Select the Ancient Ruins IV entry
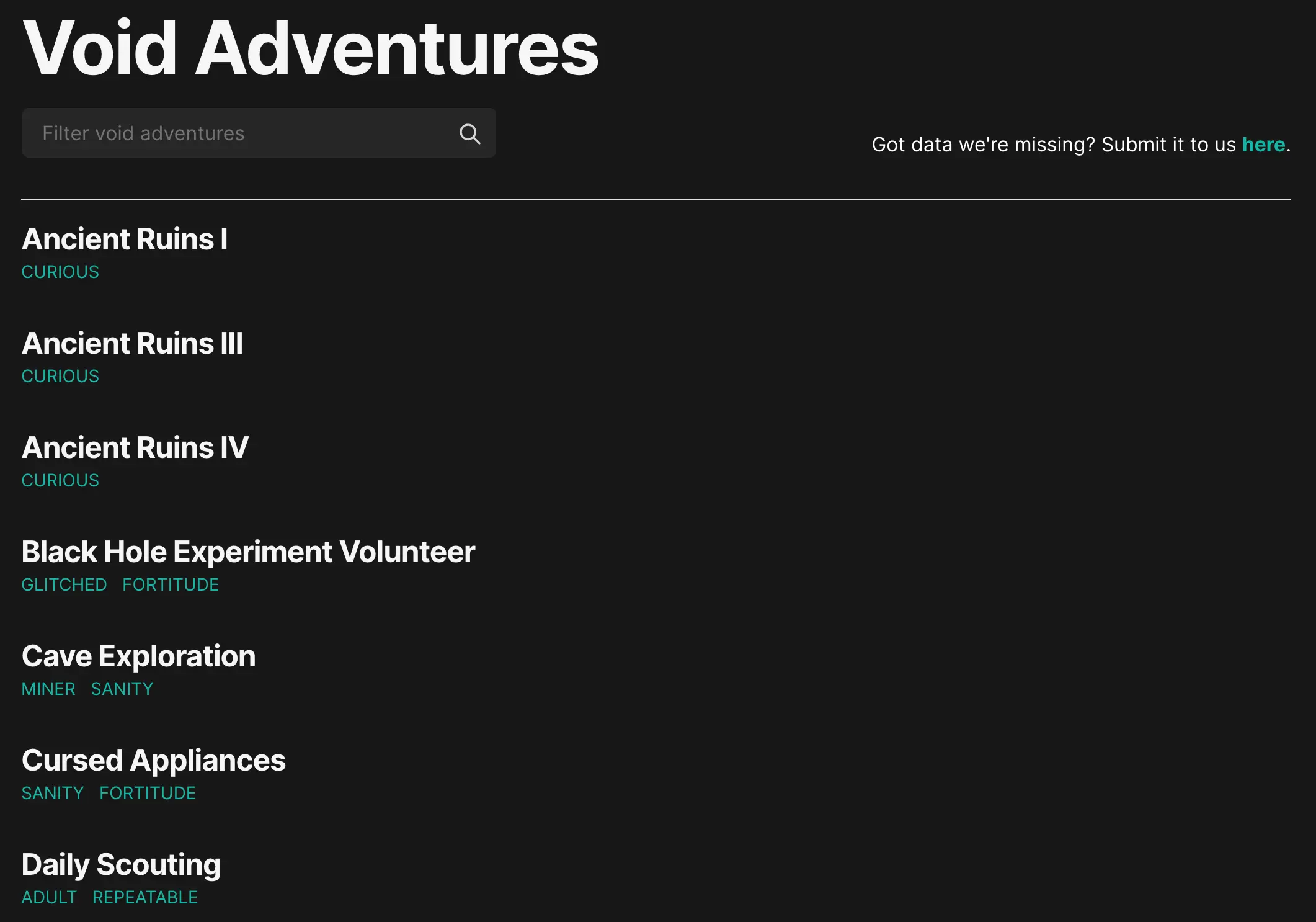This screenshot has height=922, width=1316. click(x=135, y=447)
